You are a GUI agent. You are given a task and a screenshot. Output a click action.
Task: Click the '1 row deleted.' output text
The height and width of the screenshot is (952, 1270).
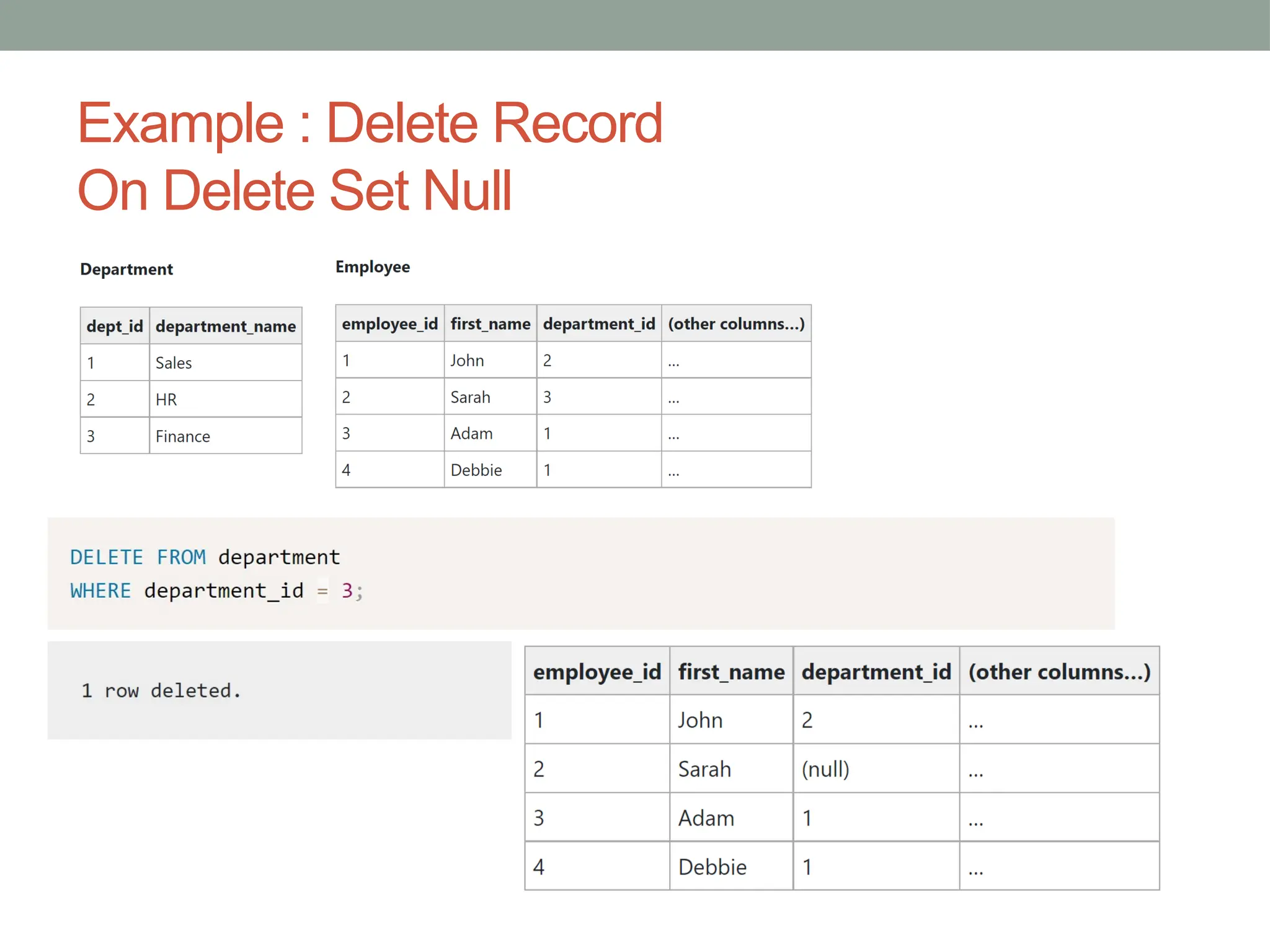pyautogui.click(x=161, y=690)
